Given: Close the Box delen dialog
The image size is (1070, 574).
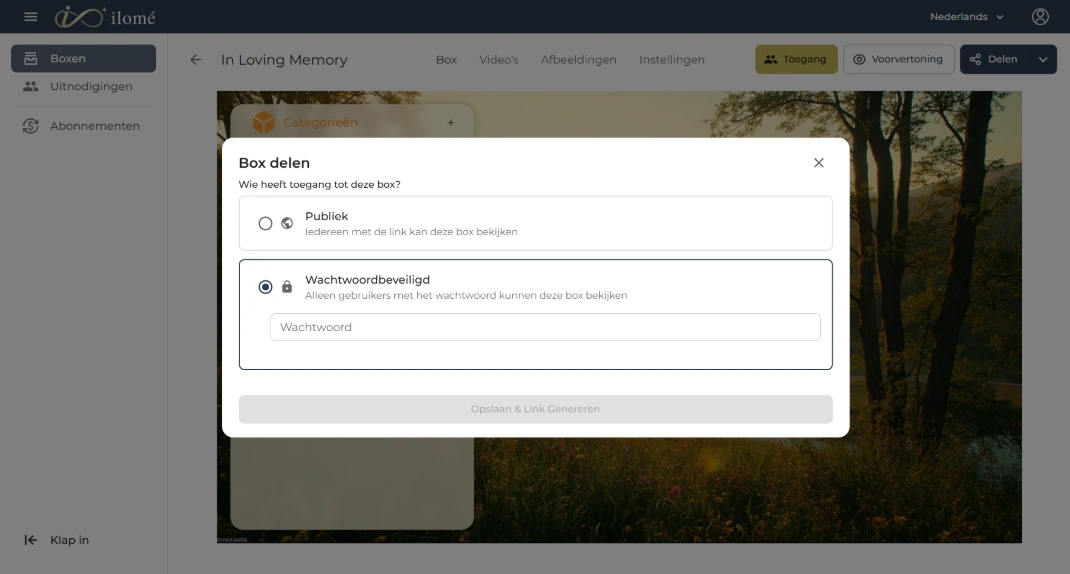Looking at the screenshot, I should (x=819, y=162).
